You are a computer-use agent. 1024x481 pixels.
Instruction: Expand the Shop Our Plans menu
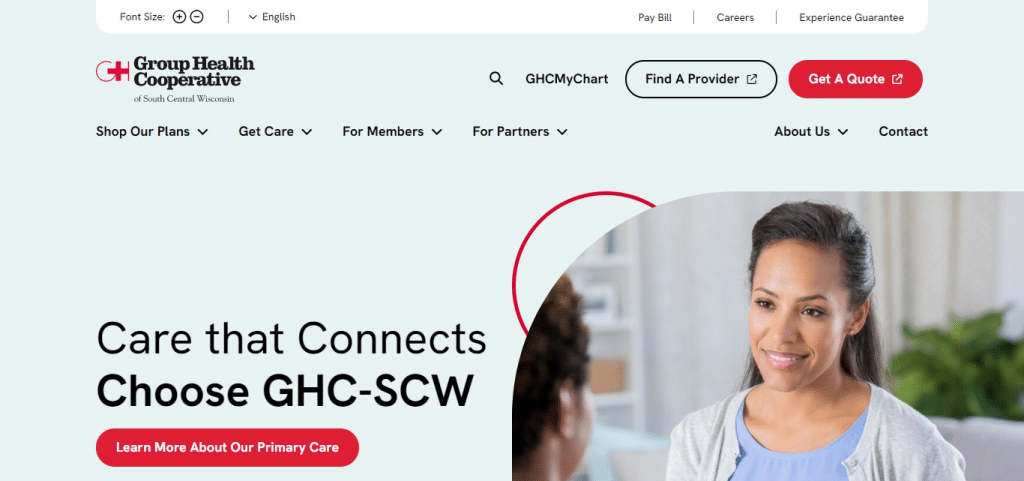[152, 132]
